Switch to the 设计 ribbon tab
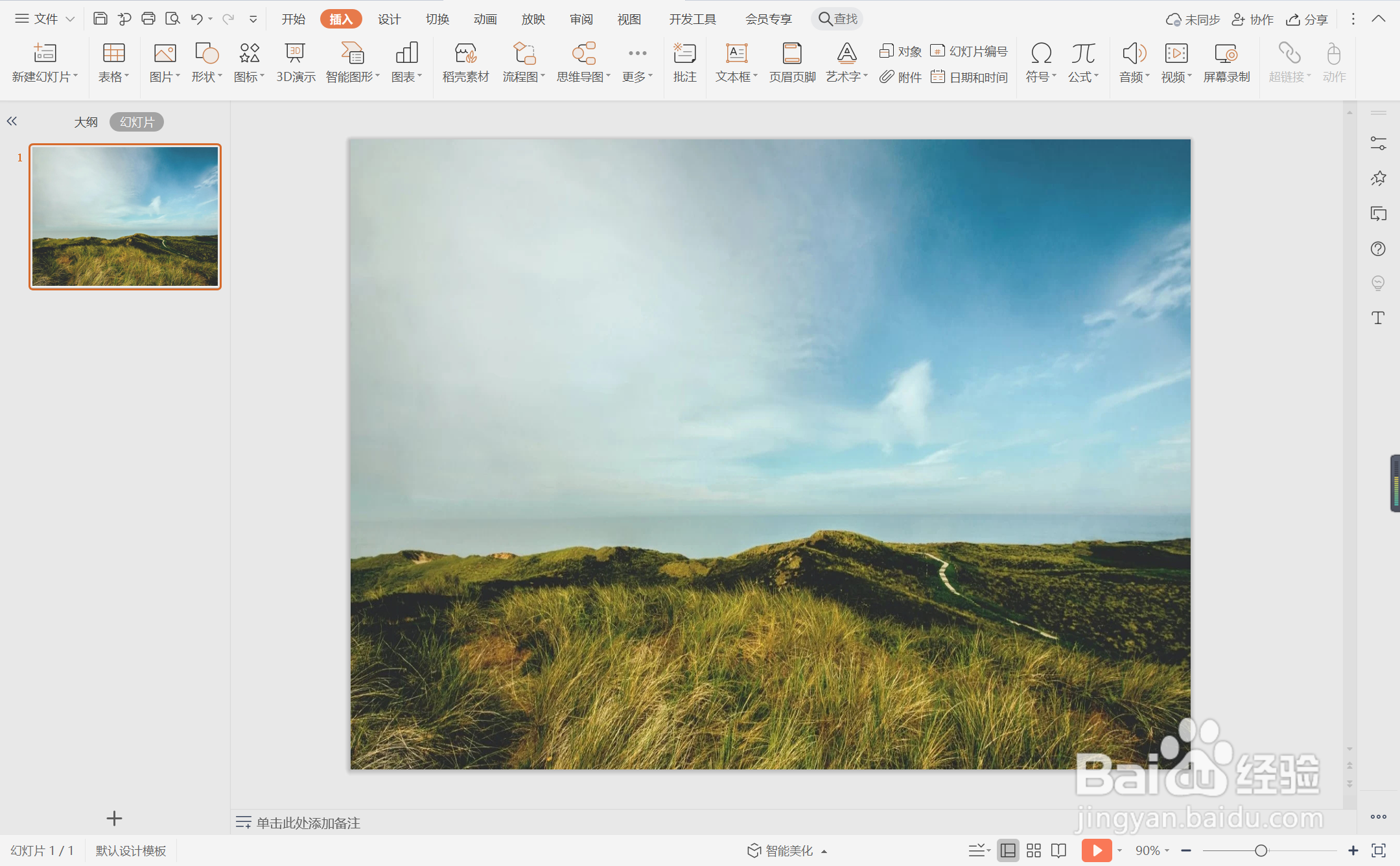Viewport: 1400px width, 866px height. 389,19
